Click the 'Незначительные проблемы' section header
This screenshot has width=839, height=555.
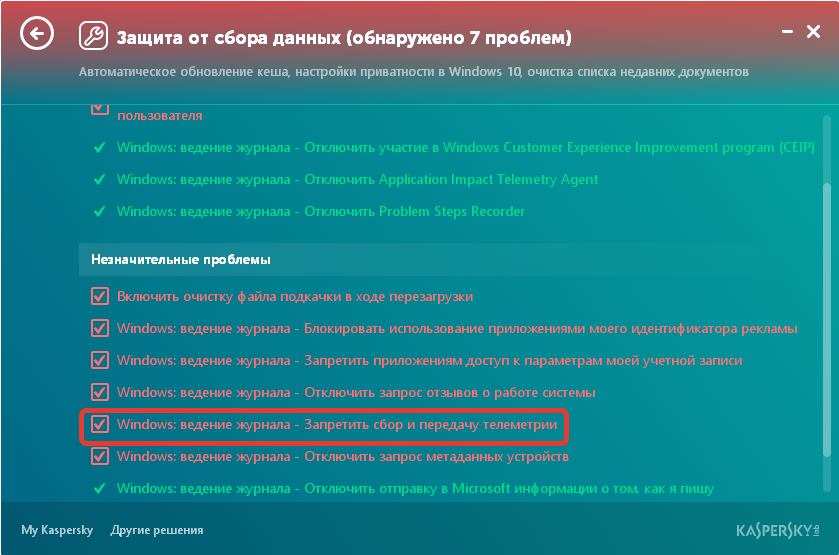[181, 260]
